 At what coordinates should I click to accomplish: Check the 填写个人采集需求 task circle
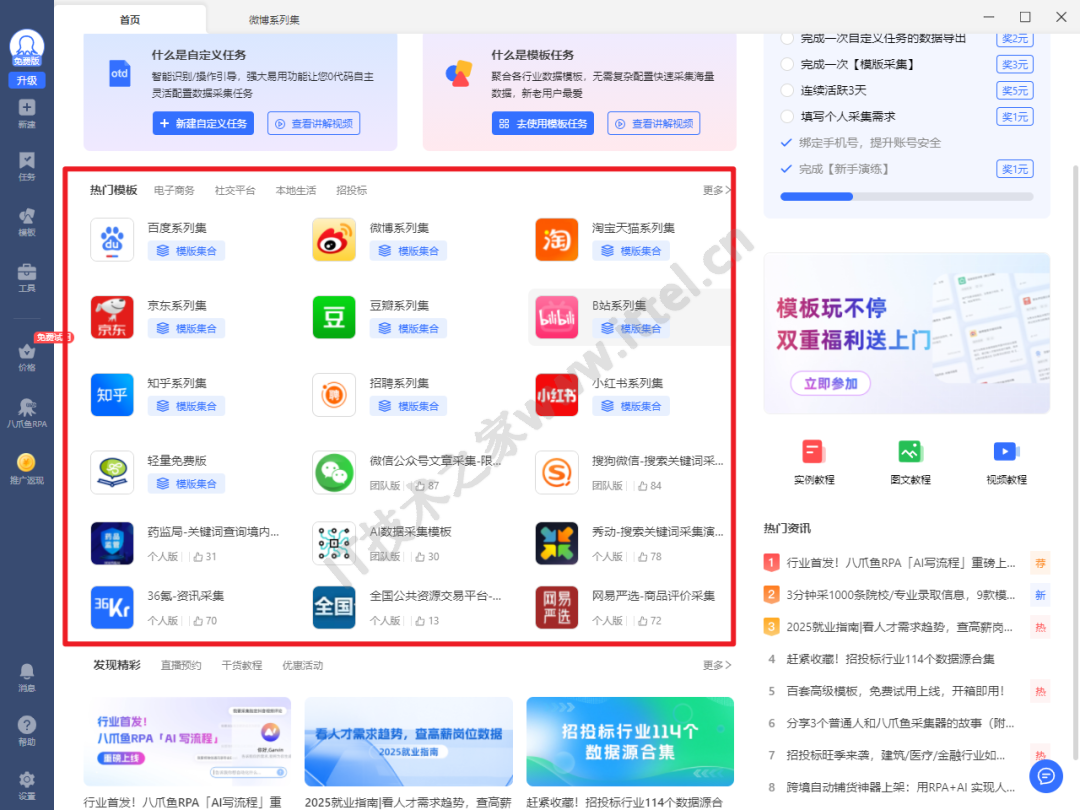click(787, 116)
